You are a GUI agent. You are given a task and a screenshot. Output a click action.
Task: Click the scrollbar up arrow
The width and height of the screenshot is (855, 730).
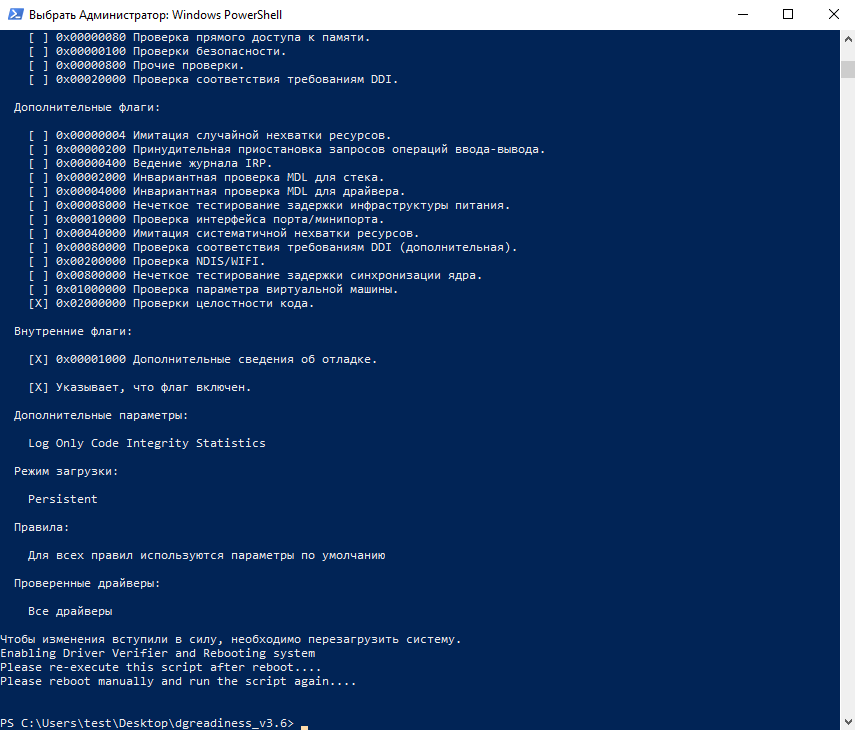[846, 39]
